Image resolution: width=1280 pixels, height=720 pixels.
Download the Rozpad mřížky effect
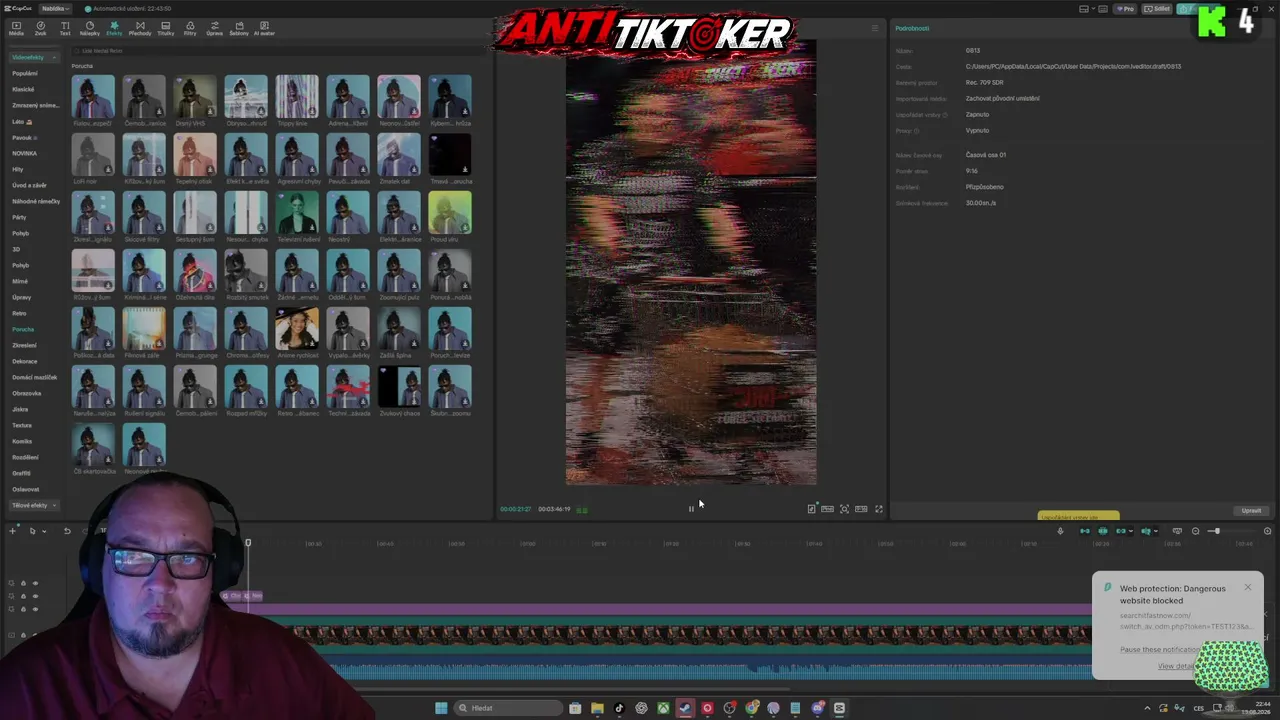tap(260, 402)
